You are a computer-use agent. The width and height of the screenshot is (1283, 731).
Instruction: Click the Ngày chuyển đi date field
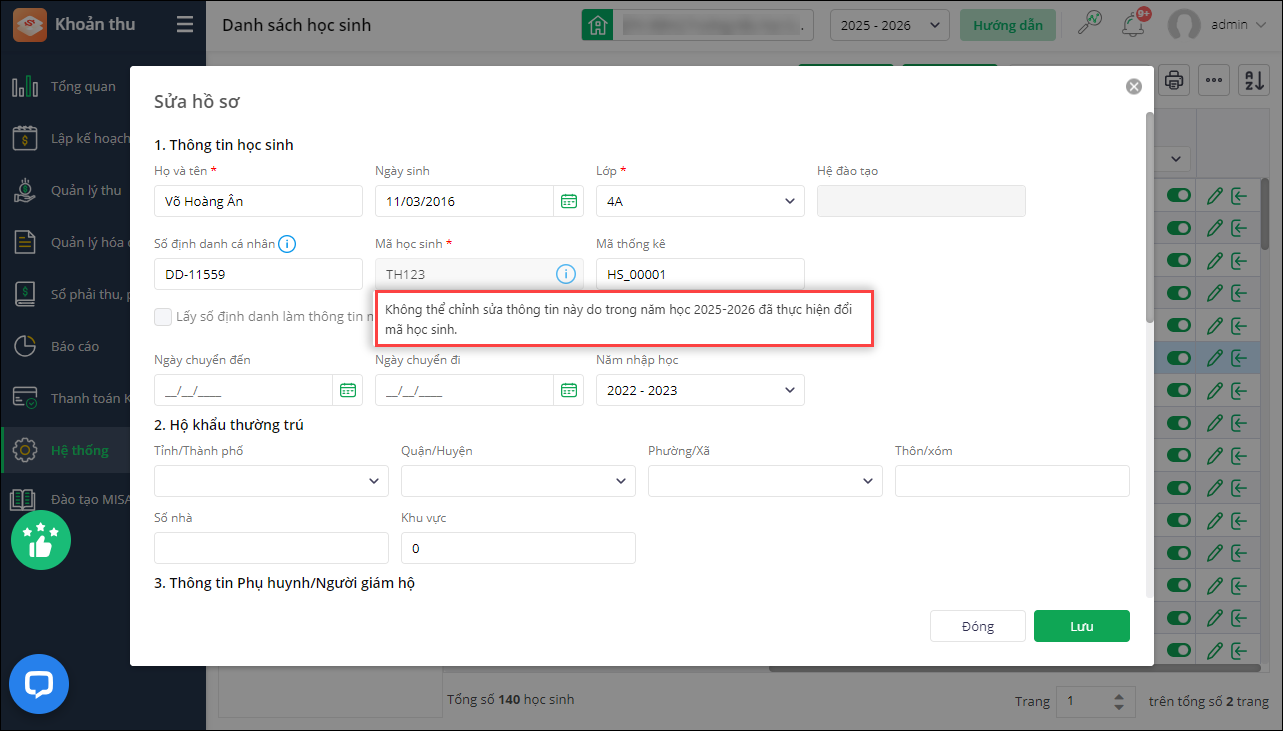click(465, 390)
